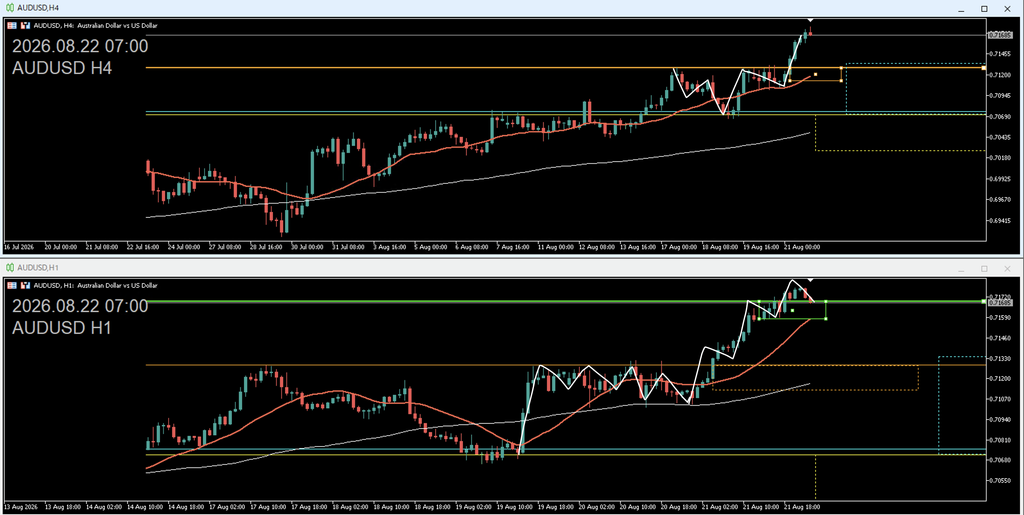The height and width of the screenshot is (515, 1024).
Task: Click the 0.71685 current price label on H4 scale
Action: coord(1000,35)
